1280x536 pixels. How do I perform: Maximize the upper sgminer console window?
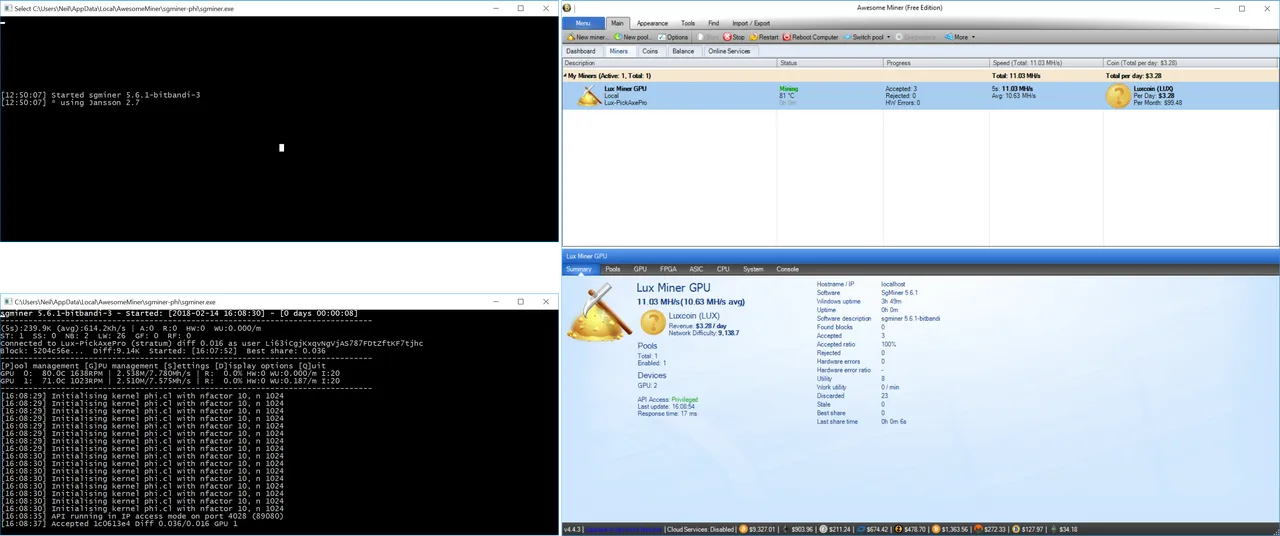(521, 8)
